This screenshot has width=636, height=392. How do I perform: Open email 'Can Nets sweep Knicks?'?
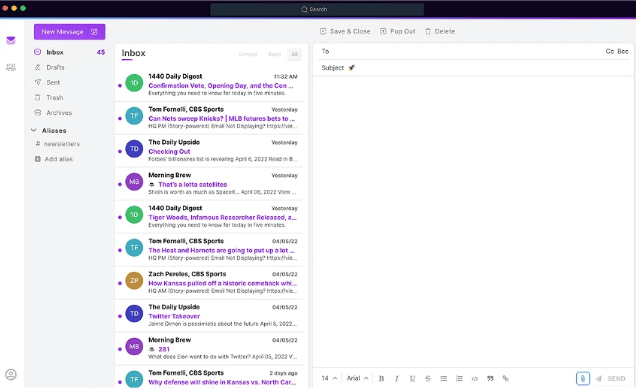pos(209,118)
